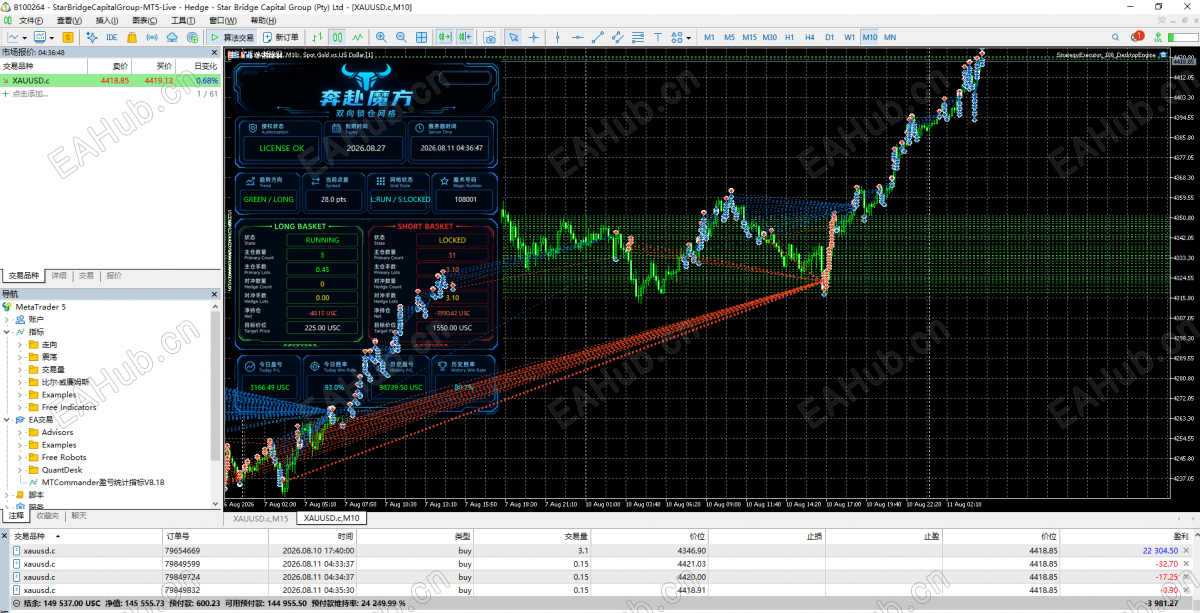Switch chart to line chart type
The image size is (1200, 613).
[x=359, y=37]
